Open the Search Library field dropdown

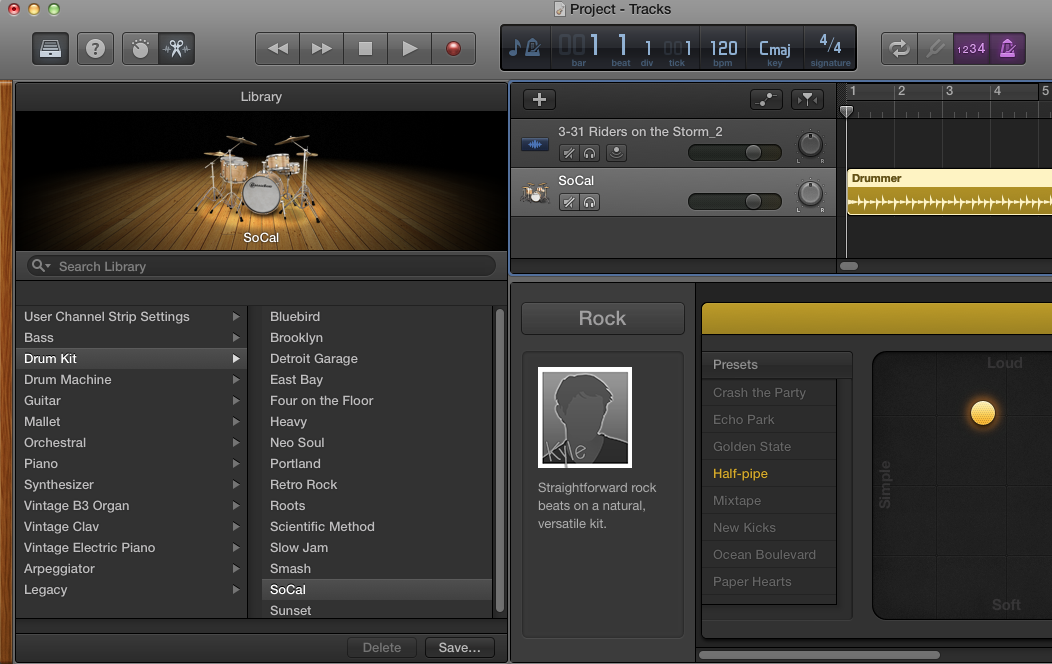(x=41, y=266)
